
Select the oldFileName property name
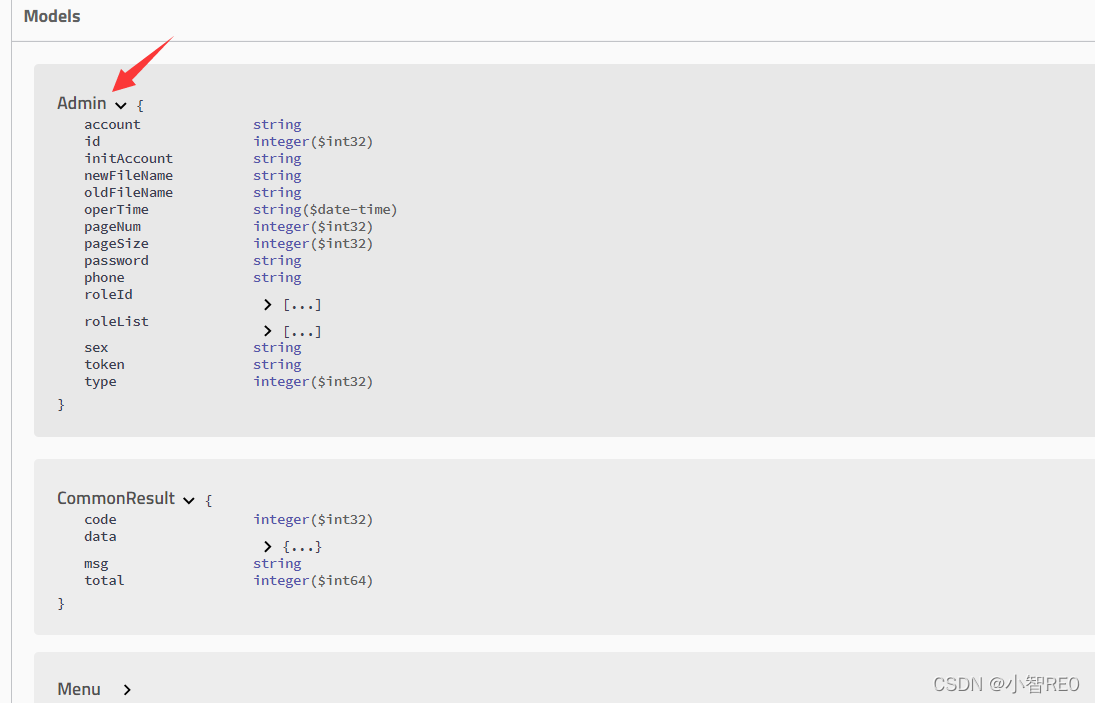[128, 192]
